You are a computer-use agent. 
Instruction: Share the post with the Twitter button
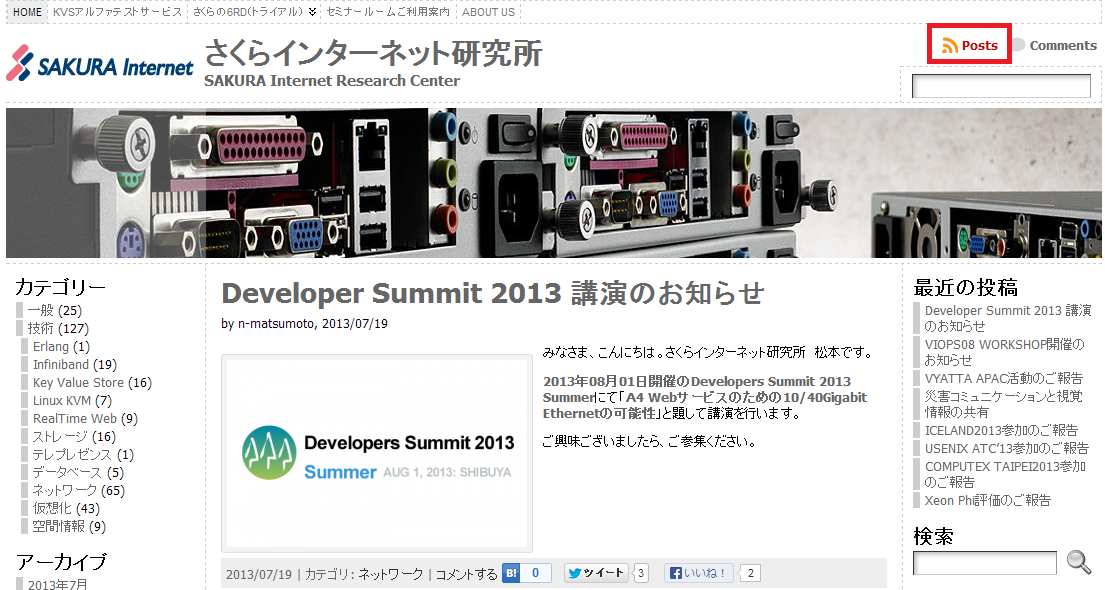pyautogui.click(x=597, y=573)
